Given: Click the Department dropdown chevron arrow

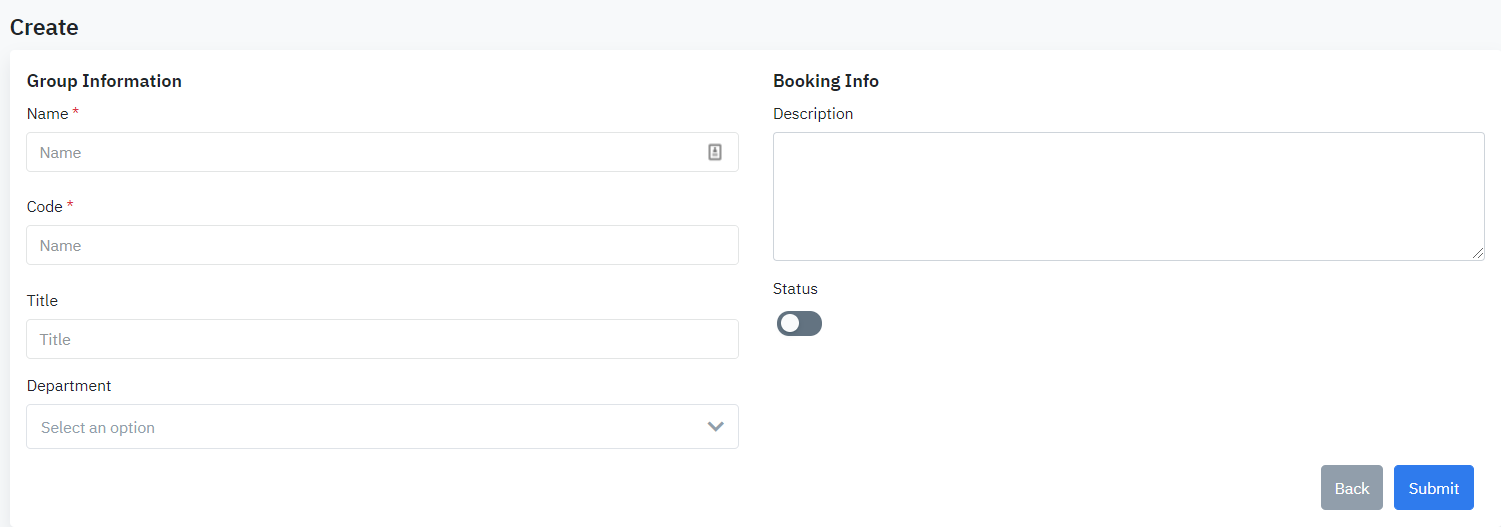Looking at the screenshot, I should (715, 427).
